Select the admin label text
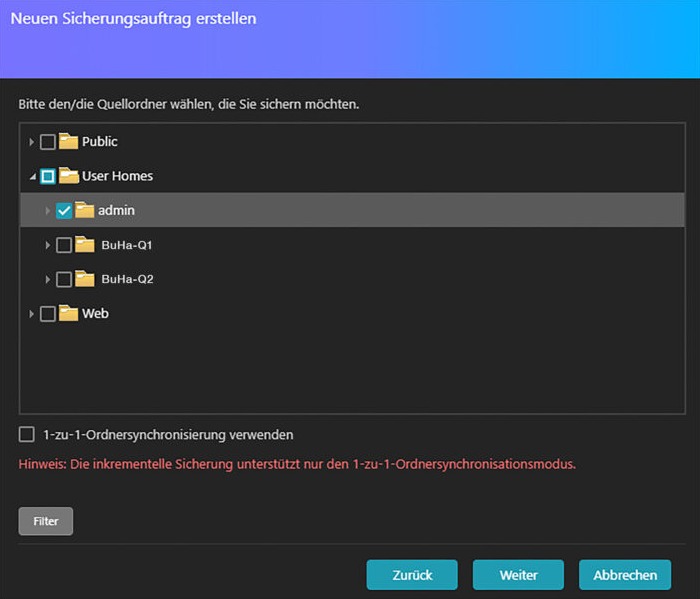This screenshot has width=700, height=599. pos(116,210)
